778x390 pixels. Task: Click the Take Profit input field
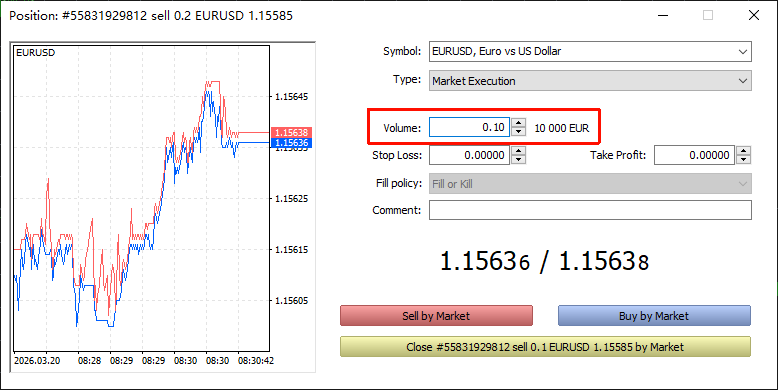click(x=694, y=155)
